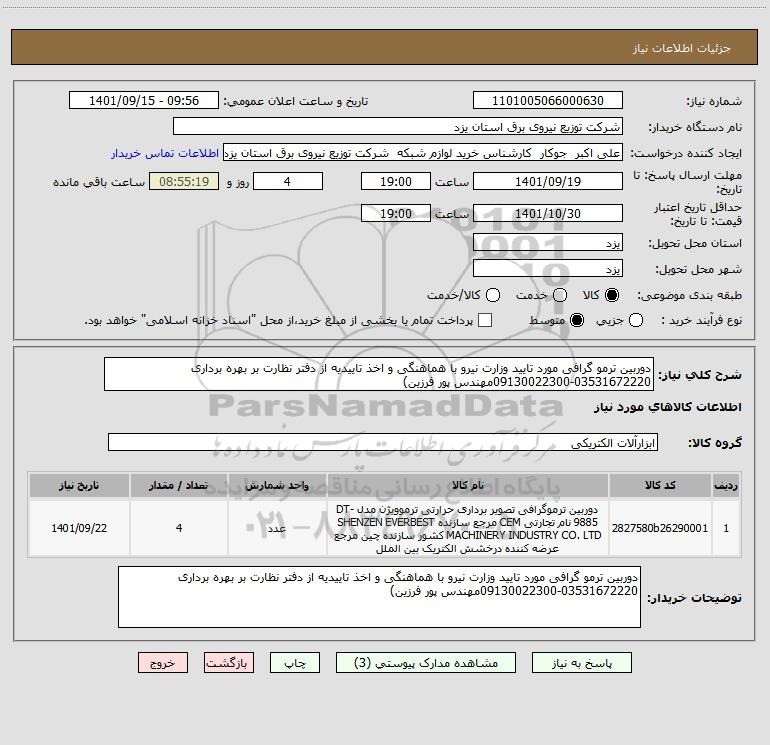This screenshot has height=745, width=770.
Task: Click the remaining time counter 08:55:19
Action: point(184,181)
